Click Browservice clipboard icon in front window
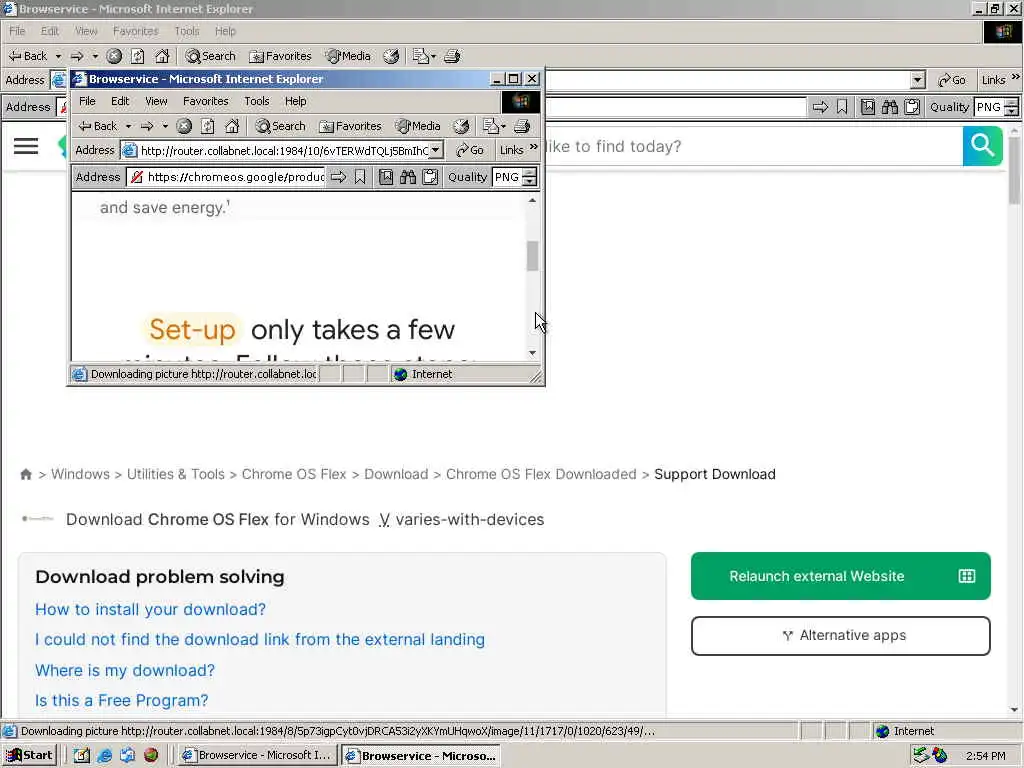Screen dimensions: 1024x768 [430, 177]
